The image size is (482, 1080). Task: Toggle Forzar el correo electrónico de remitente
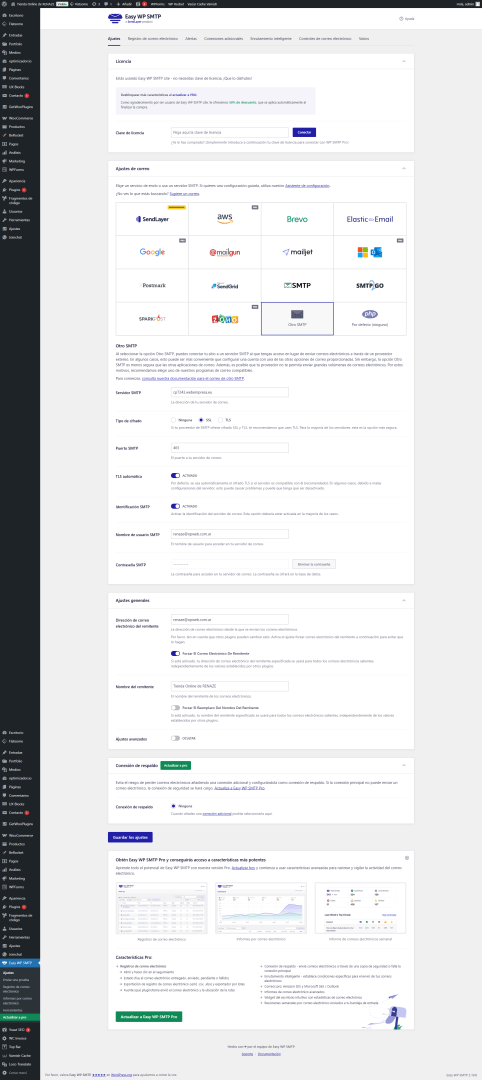click(x=175, y=653)
